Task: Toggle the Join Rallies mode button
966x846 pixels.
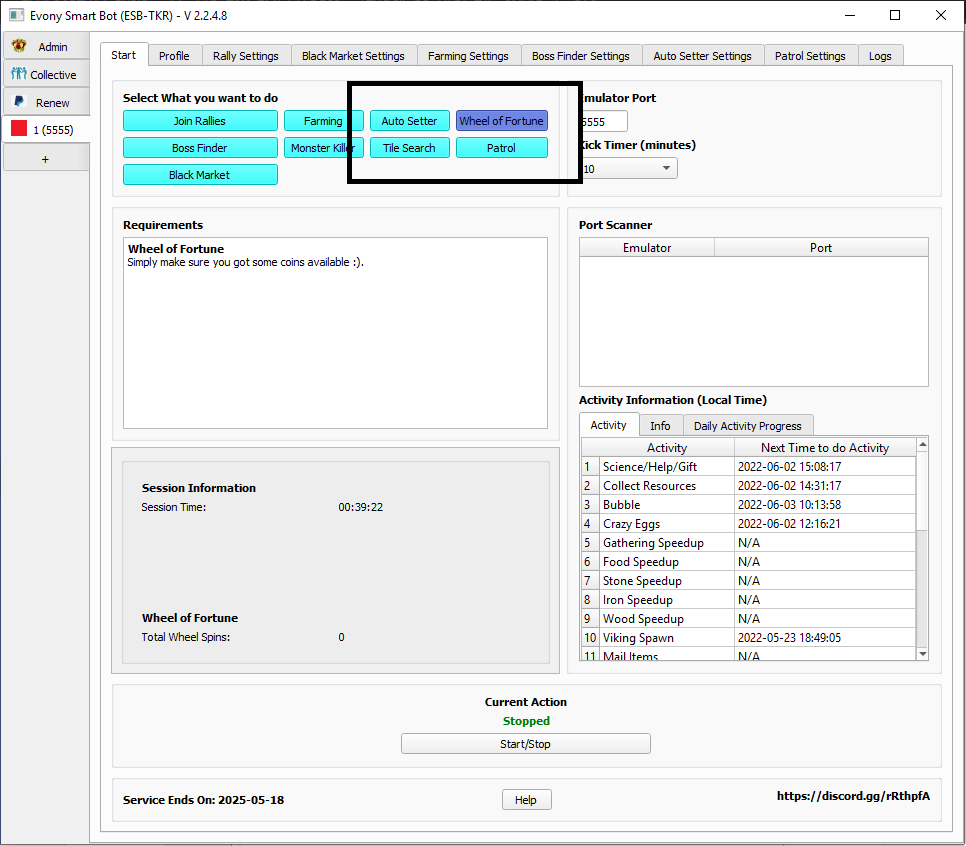Action: 200,121
